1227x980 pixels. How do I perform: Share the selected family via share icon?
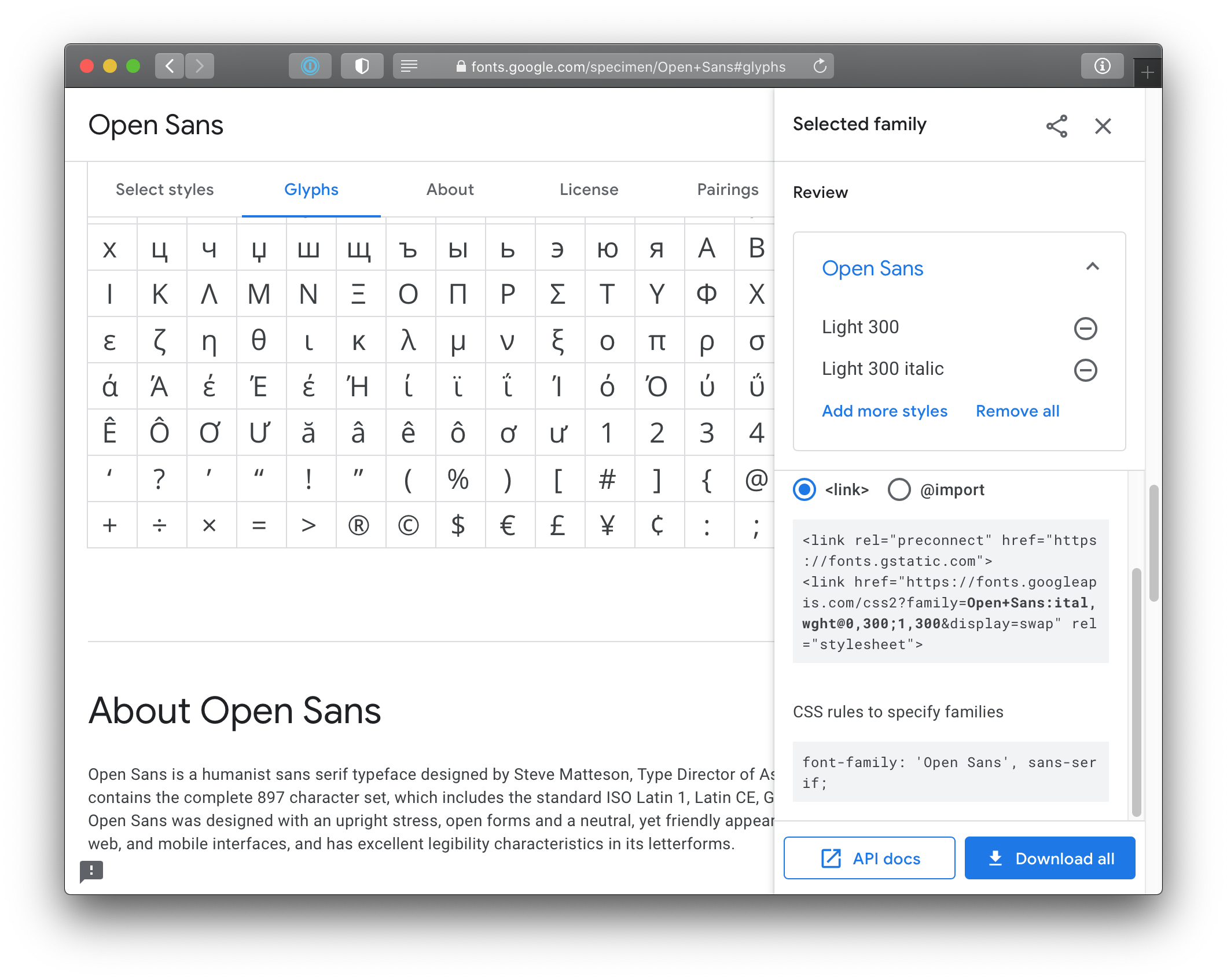1056,126
